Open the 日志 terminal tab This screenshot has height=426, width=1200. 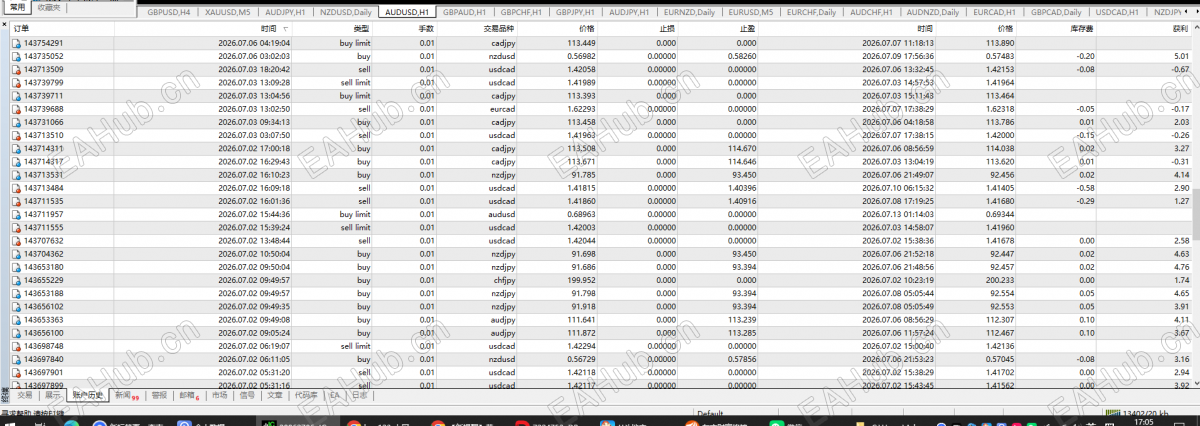(x=360, y=395)
